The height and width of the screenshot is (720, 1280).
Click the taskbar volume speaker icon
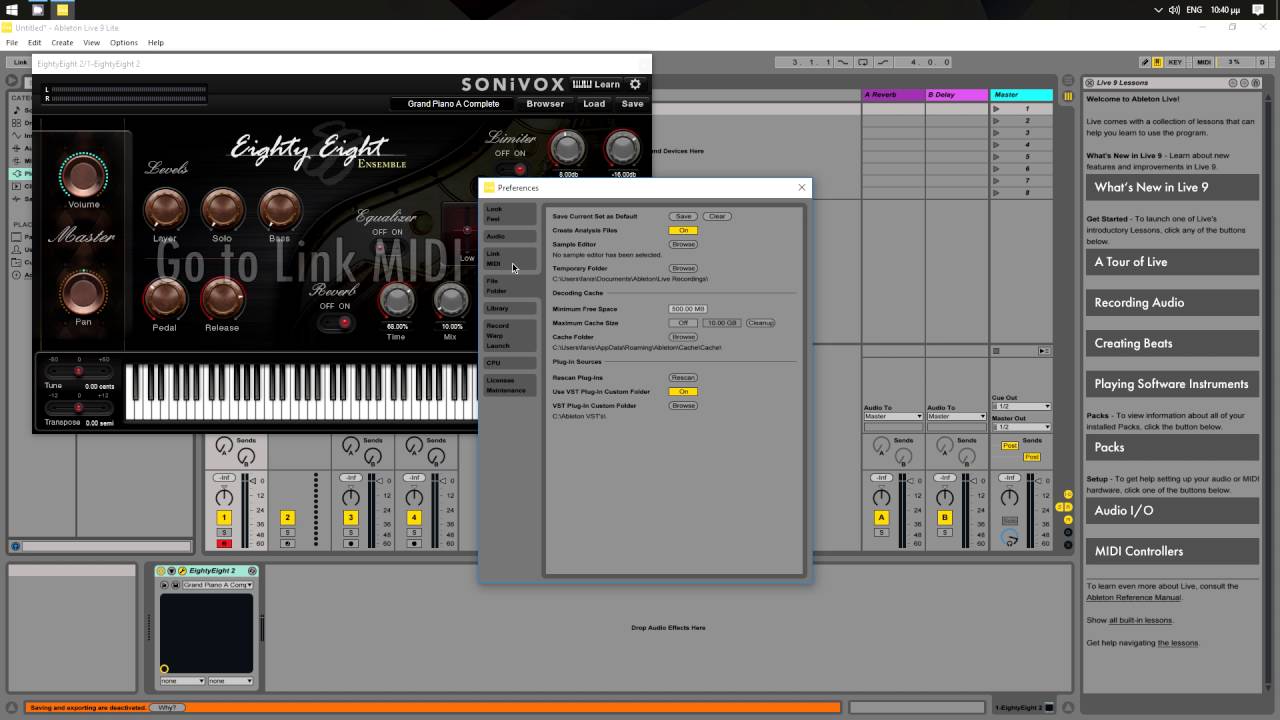point(1173,10)
